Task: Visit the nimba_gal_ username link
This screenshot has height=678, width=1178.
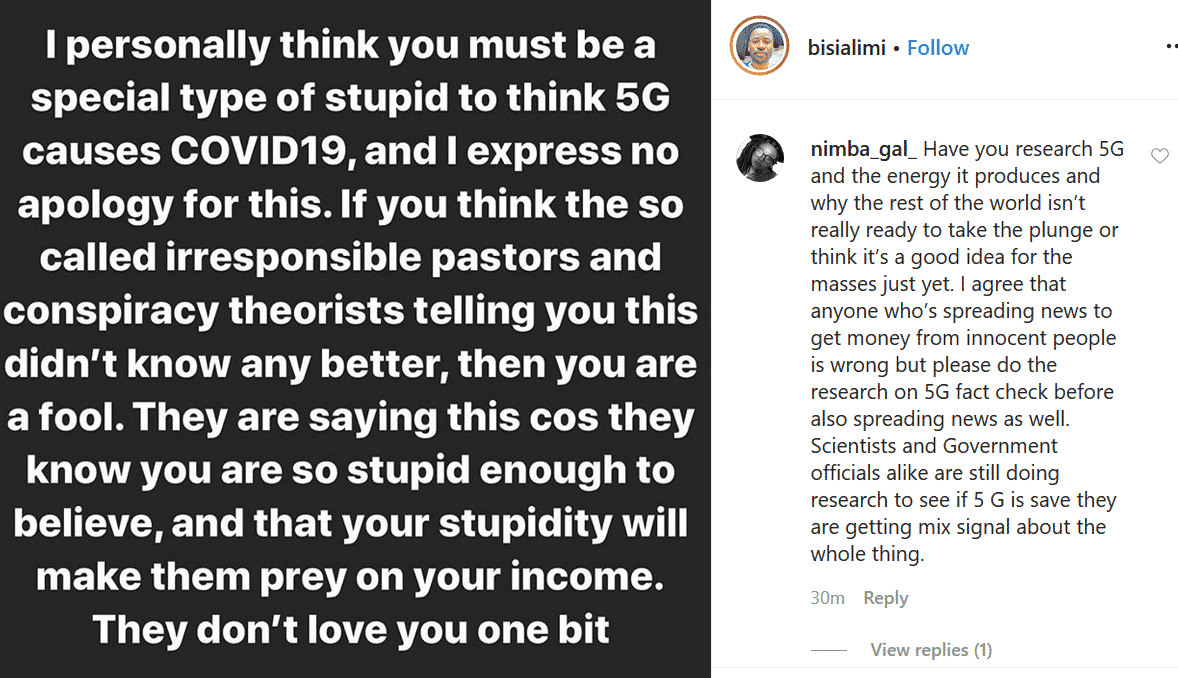Action: pyautogui.click(x=863, y=150)
